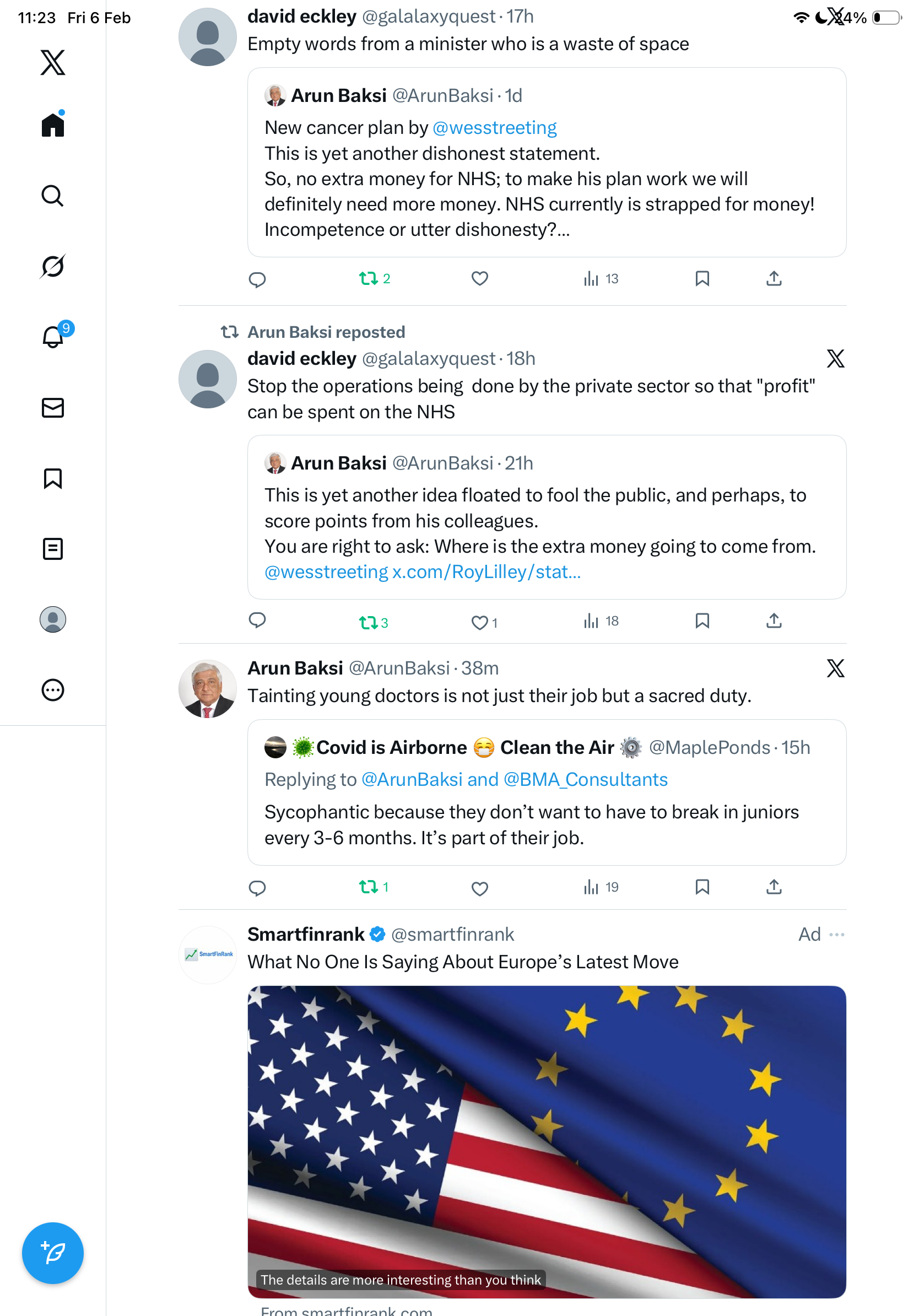Share the 'Tainting young doctors' post
The width and height of the screenshot is (919, 1316).
[774, 887]
